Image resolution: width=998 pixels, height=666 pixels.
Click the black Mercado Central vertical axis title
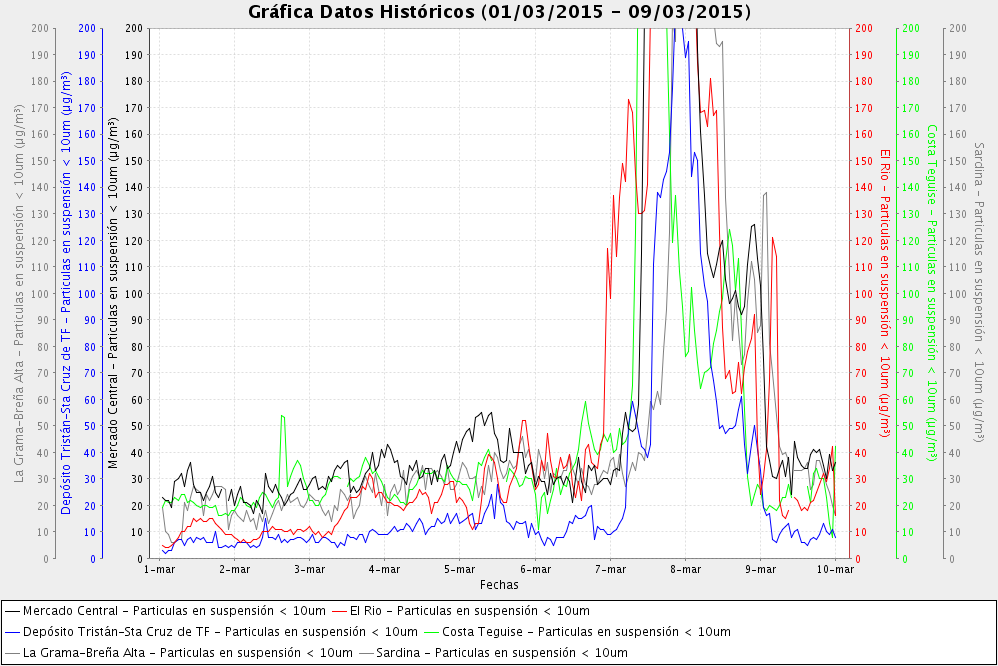112,293
